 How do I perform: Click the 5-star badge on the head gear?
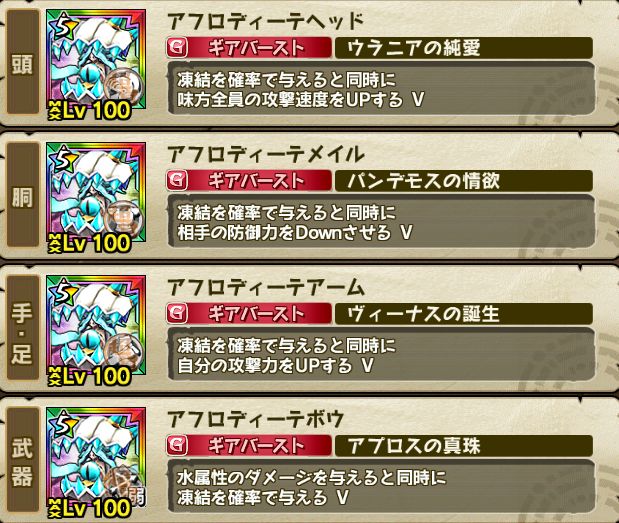[x=64, y=27]
